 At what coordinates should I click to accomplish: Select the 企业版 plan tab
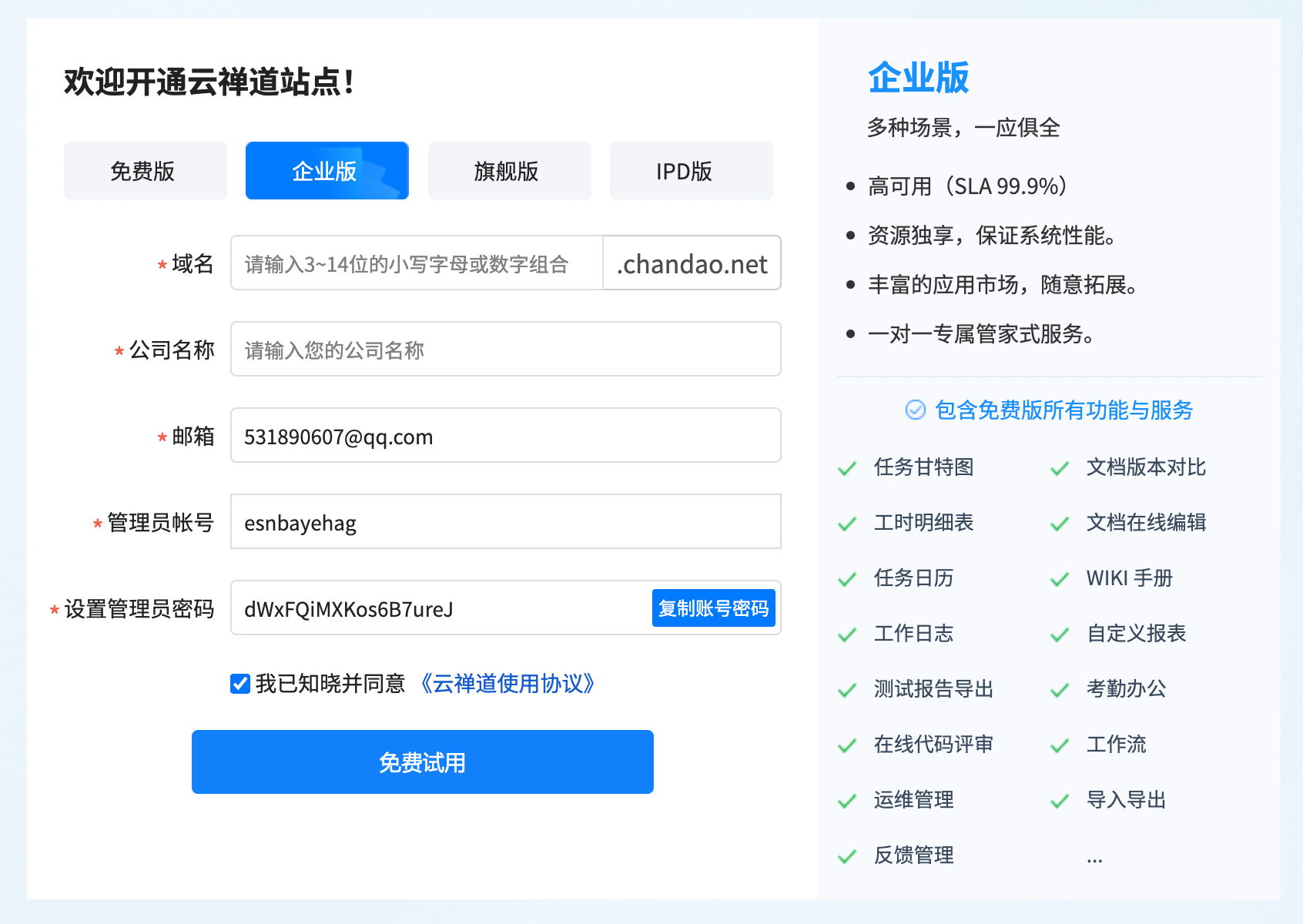point(327,171)
